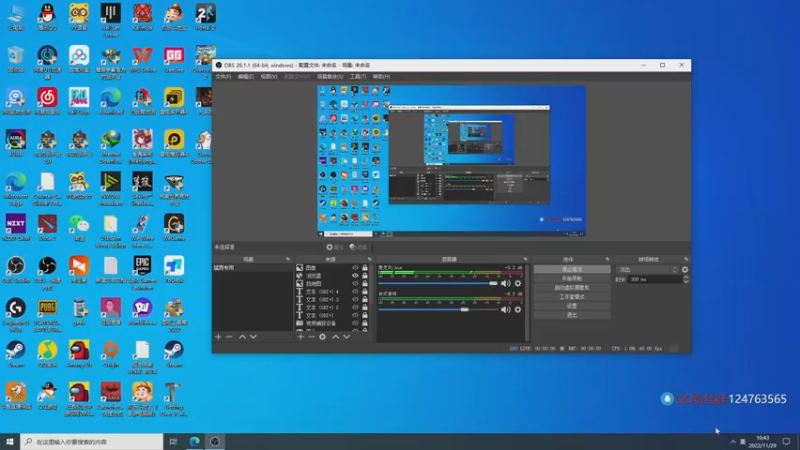Open source Properties button above Scenes
Viewport: 800px width, 450px height.
(335, 247)
